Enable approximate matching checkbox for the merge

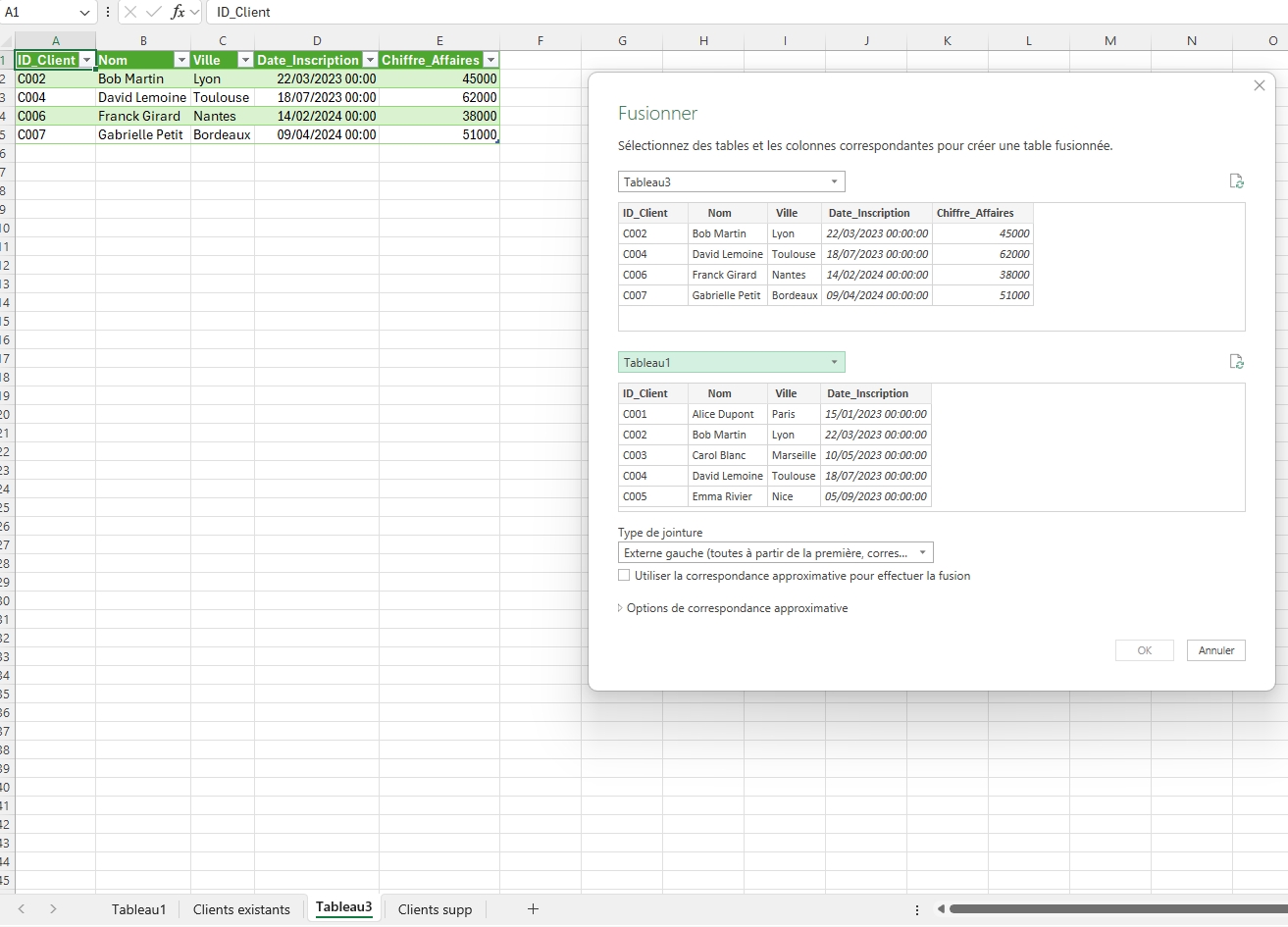click(x=624, y=576)
